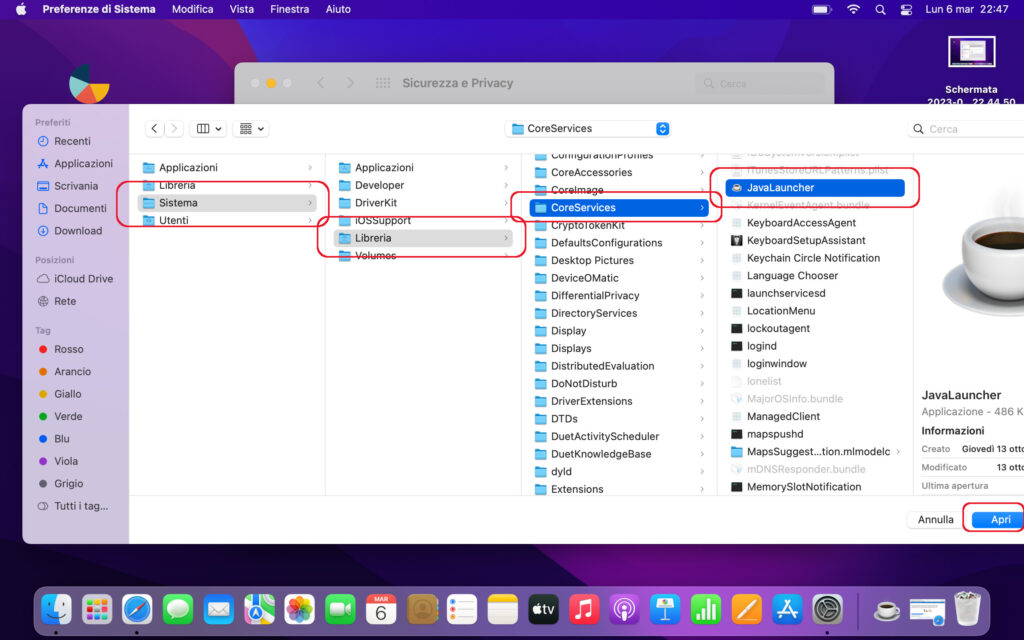Open the Finestra menu
Image resolution: width=1024 pixels, height=640 pixels.
click(x=289, y=9)
